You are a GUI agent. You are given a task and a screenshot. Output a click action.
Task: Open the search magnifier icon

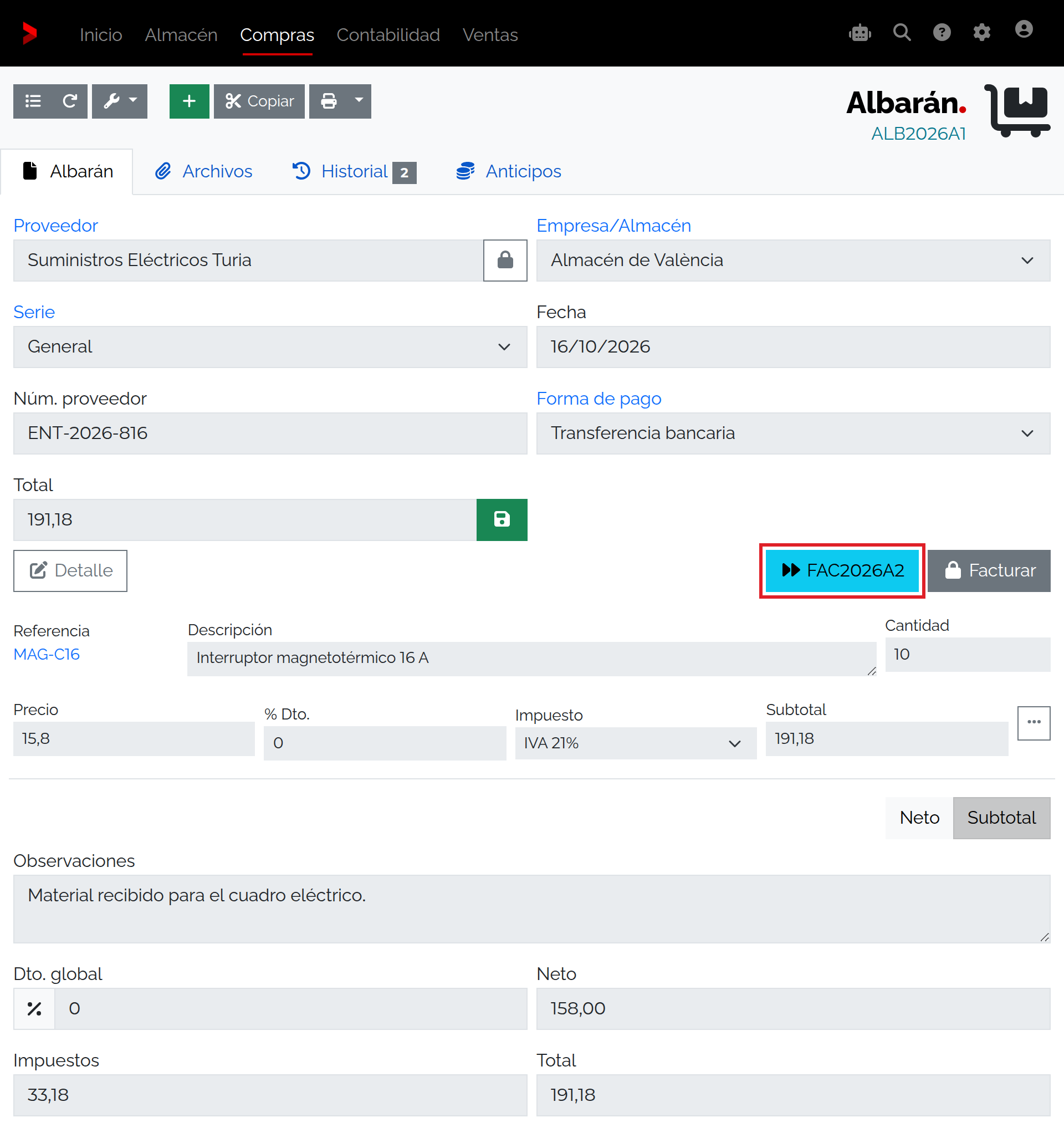pyautogui.click(x=901, y=33)
